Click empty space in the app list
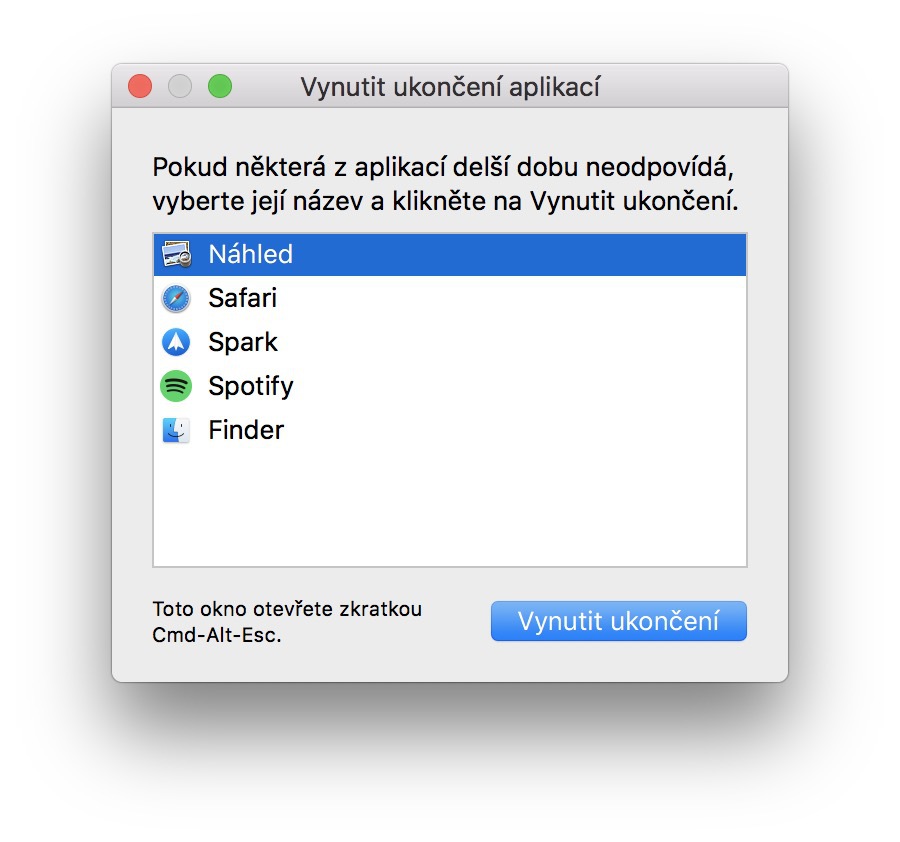Screen dimensions: 900x842 (450, 510)
